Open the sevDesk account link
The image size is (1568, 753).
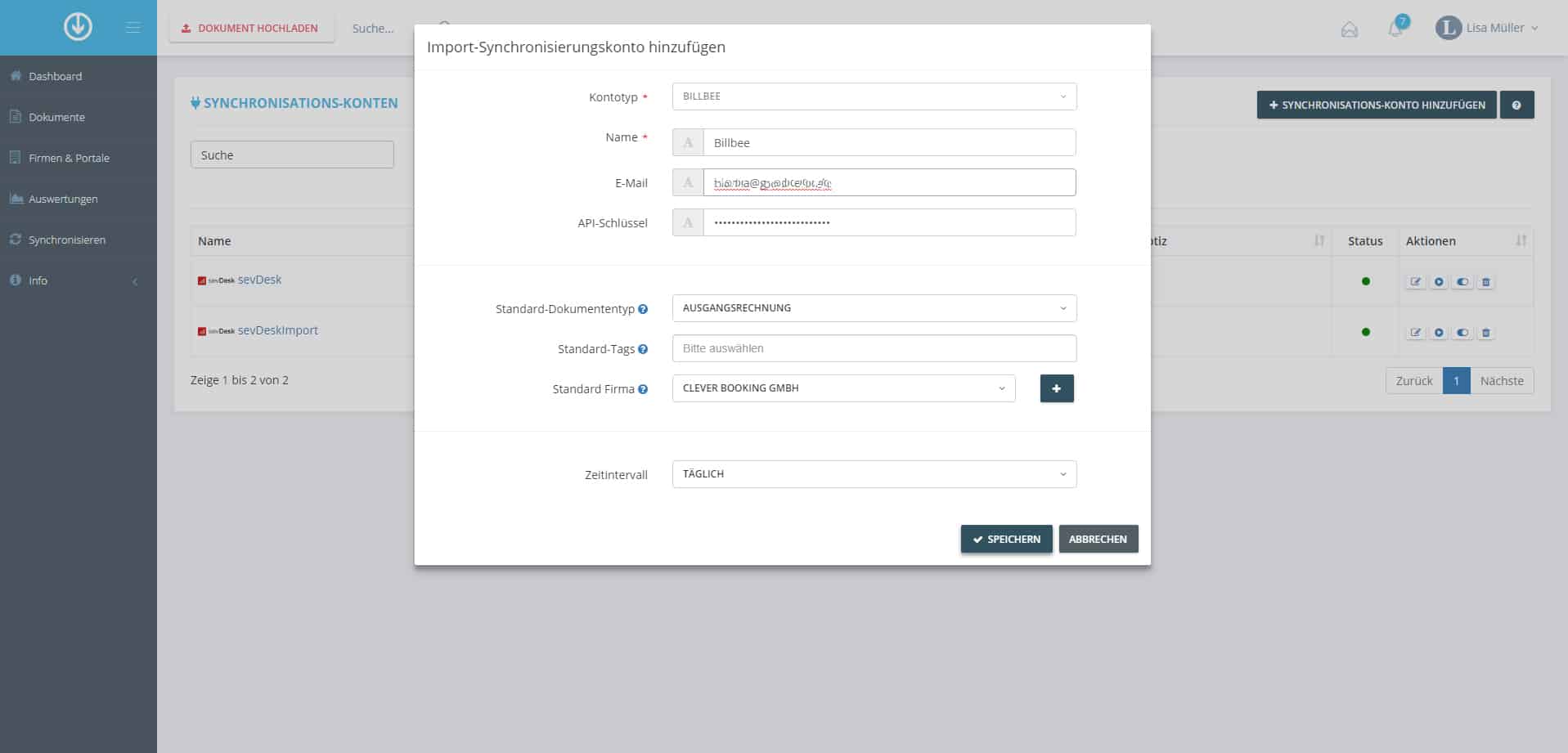pyautogui.click(x=259, y=280)
